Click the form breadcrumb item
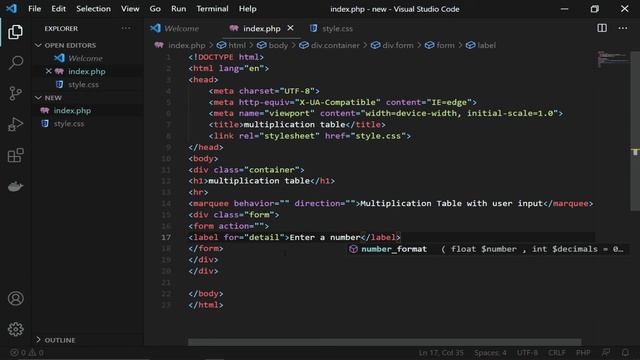 click(440, 45)
